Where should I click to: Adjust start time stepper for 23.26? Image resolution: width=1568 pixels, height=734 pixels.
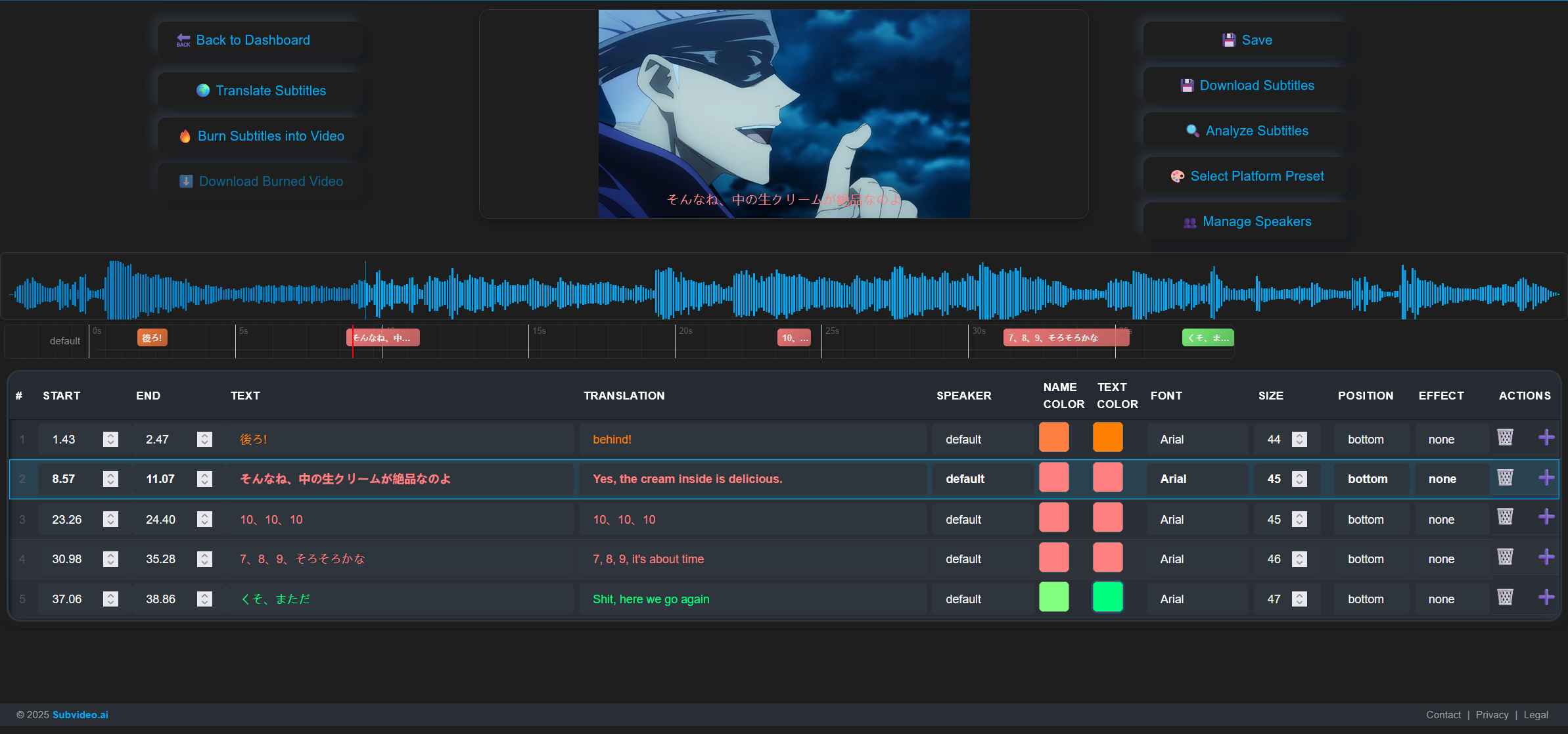coord(110,520)
